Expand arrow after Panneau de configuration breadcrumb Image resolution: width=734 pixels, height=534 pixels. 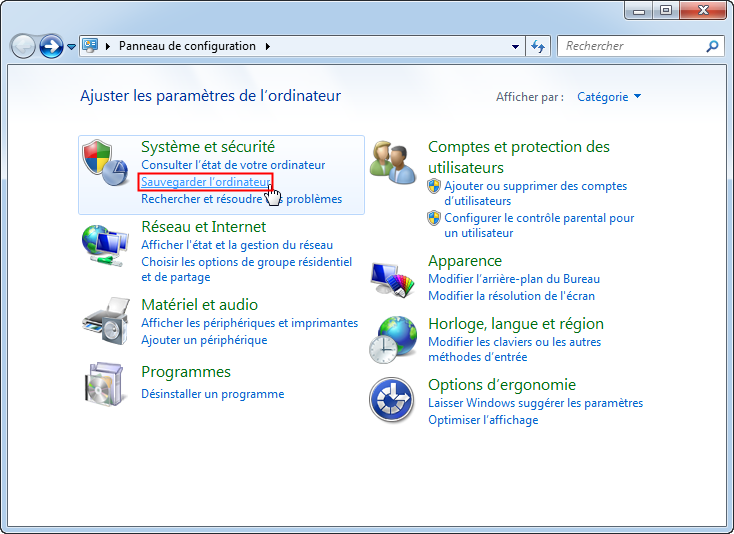268,46
